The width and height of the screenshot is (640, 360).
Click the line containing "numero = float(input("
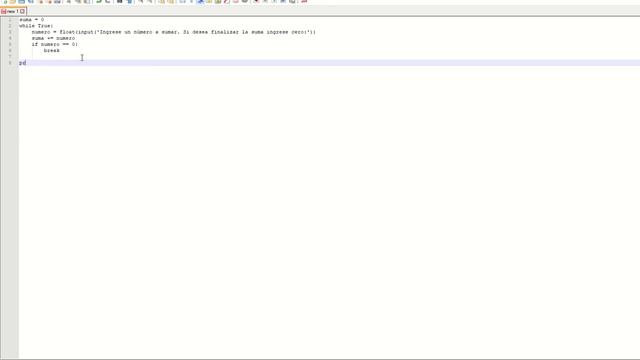pyautogui.click(x=173, y=32)
